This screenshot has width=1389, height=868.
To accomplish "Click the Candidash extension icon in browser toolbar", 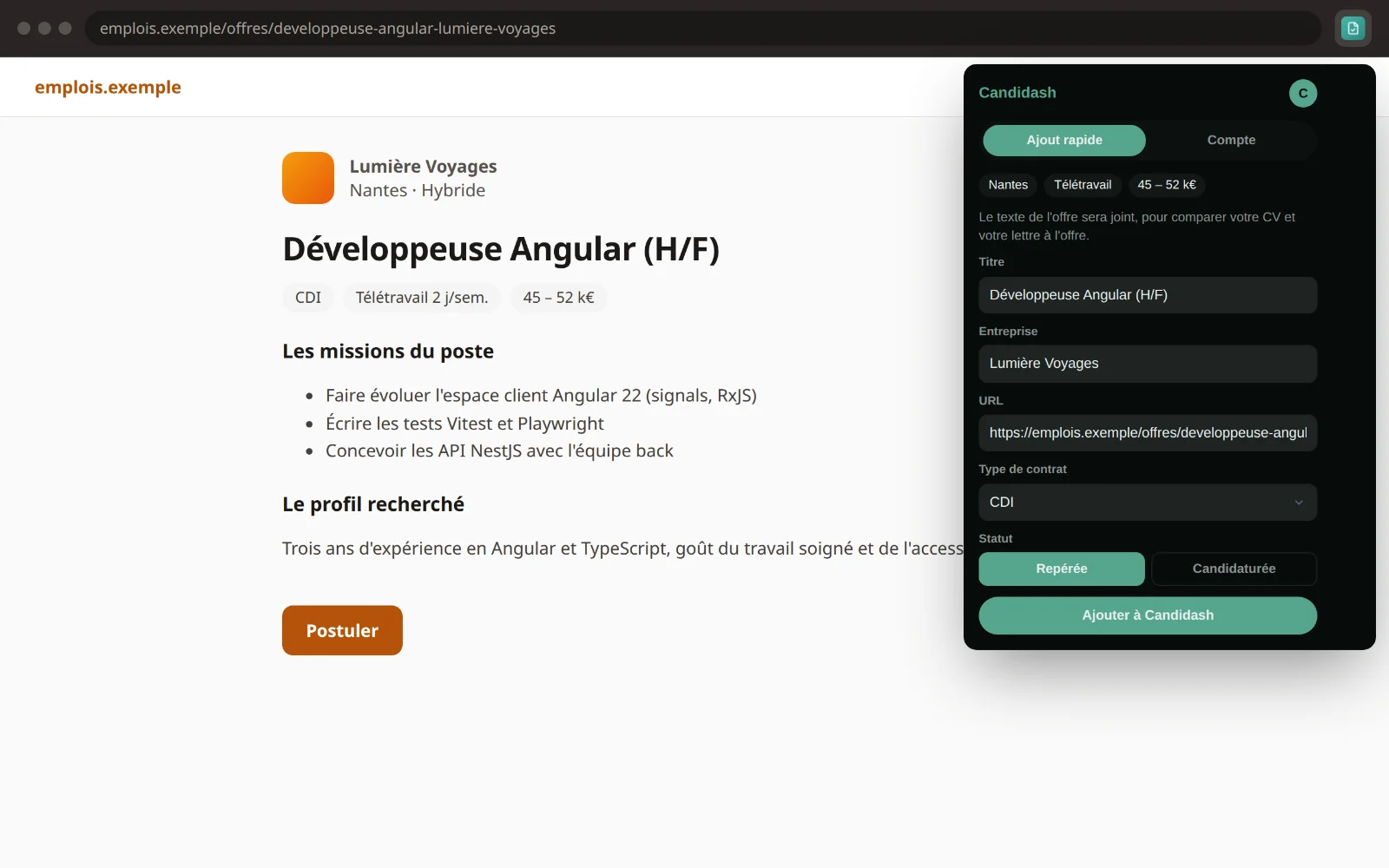I will (1353, 29).
